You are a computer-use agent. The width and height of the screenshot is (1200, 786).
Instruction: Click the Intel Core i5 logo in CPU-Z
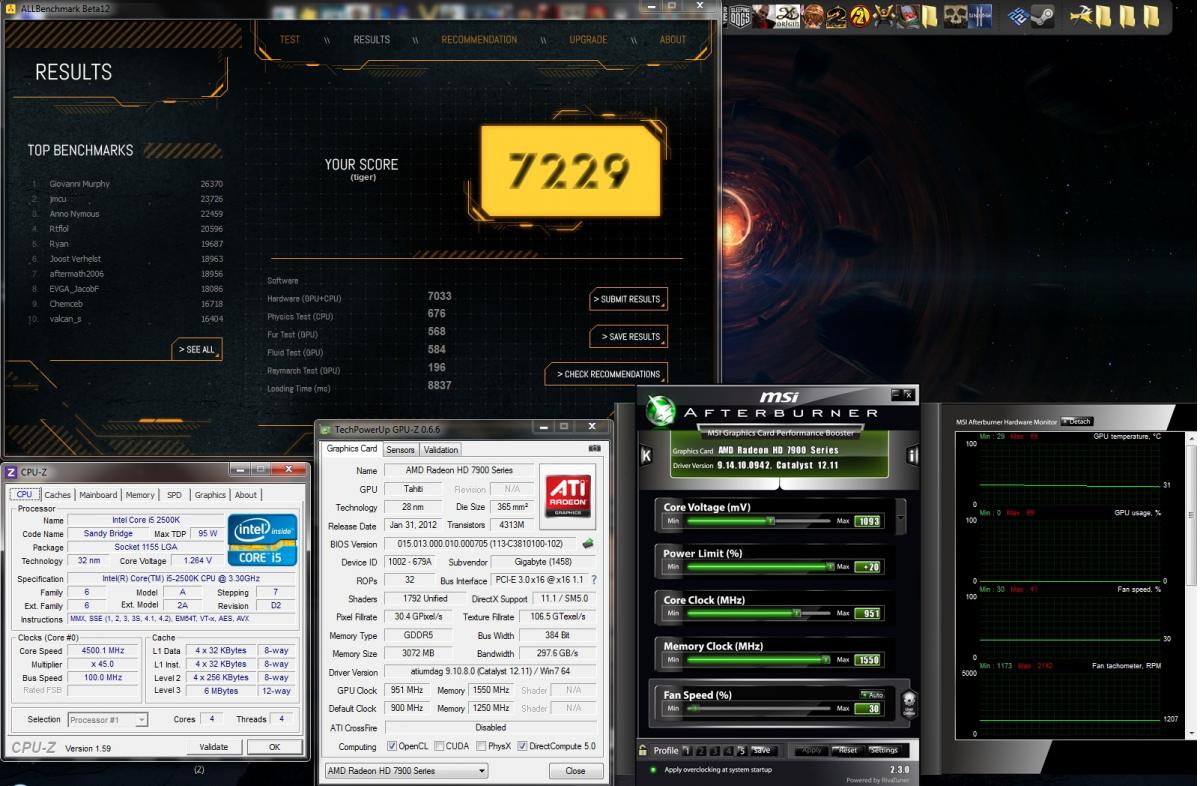point(260,539)
